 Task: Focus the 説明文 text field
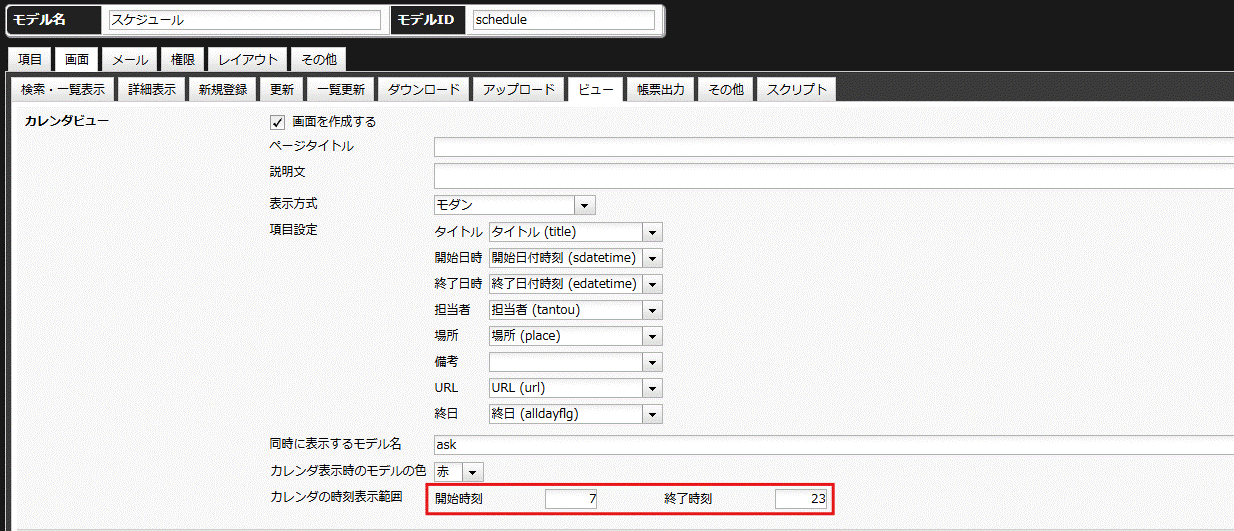point(834,176)
